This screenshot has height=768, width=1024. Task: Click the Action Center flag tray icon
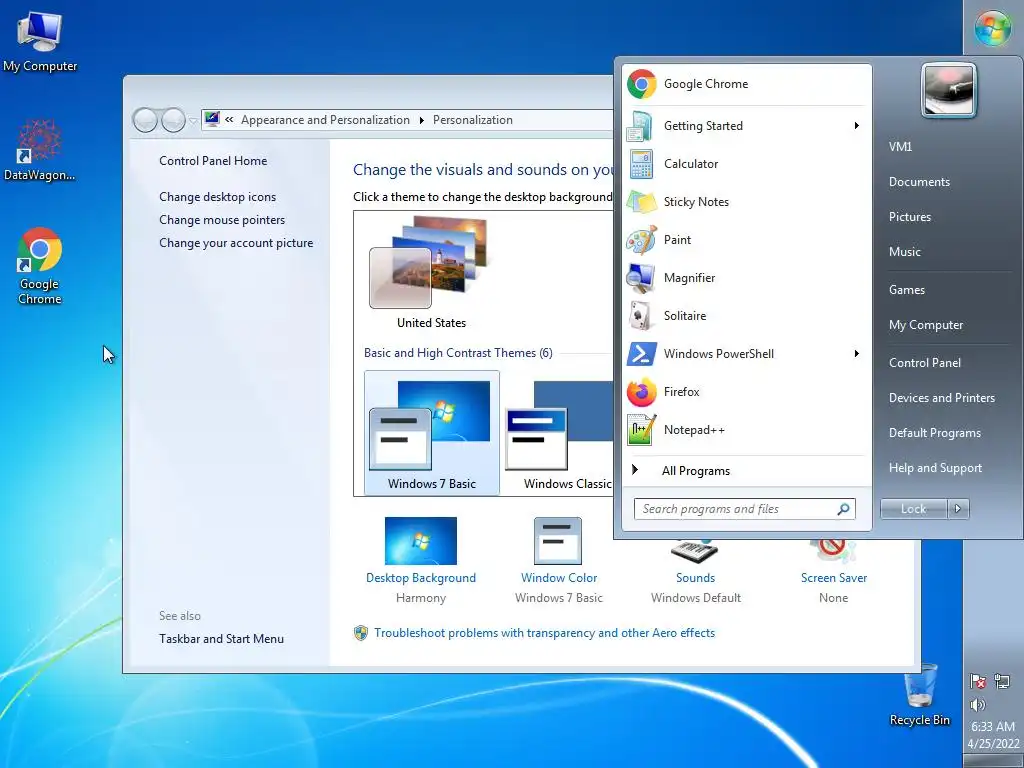[x=978, y=682]
